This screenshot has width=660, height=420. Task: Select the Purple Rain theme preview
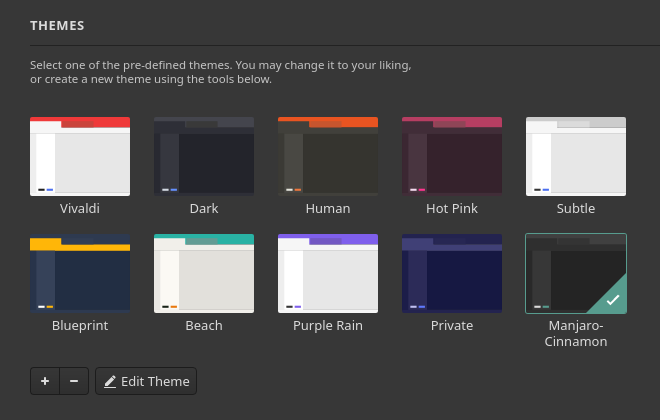pos(328,273)
